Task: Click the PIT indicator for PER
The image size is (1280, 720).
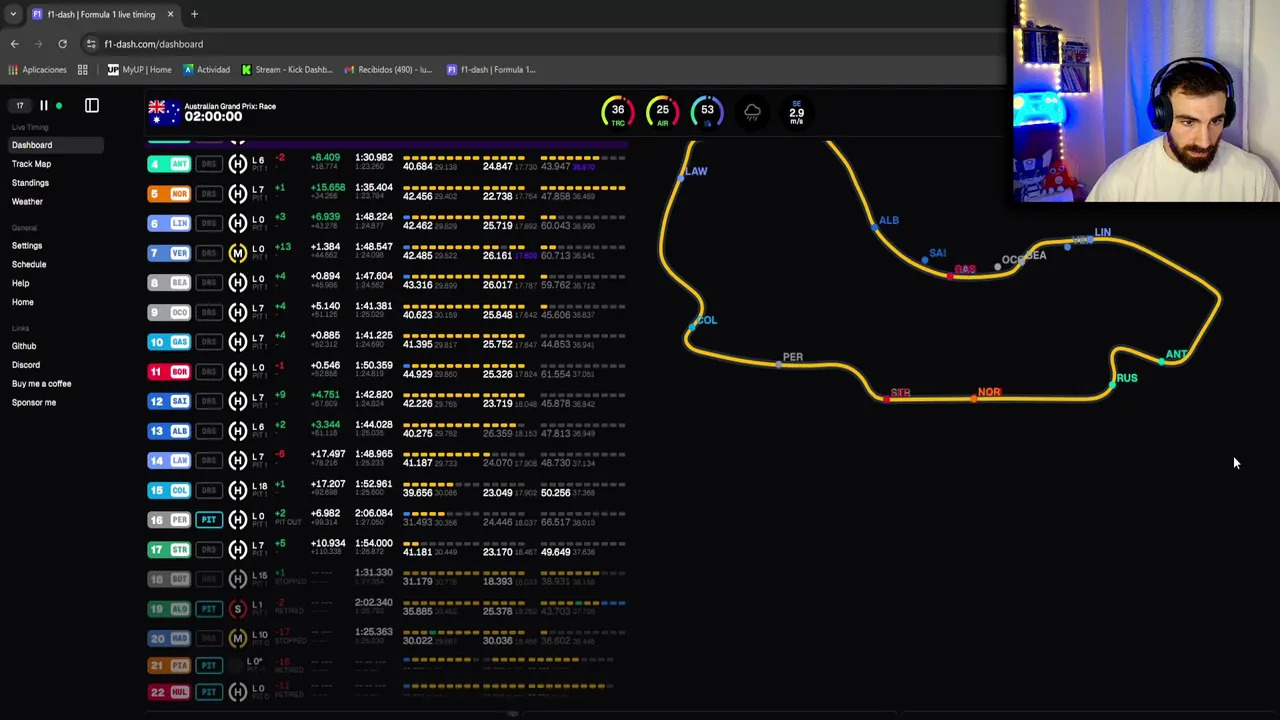Action: (209, 520)
